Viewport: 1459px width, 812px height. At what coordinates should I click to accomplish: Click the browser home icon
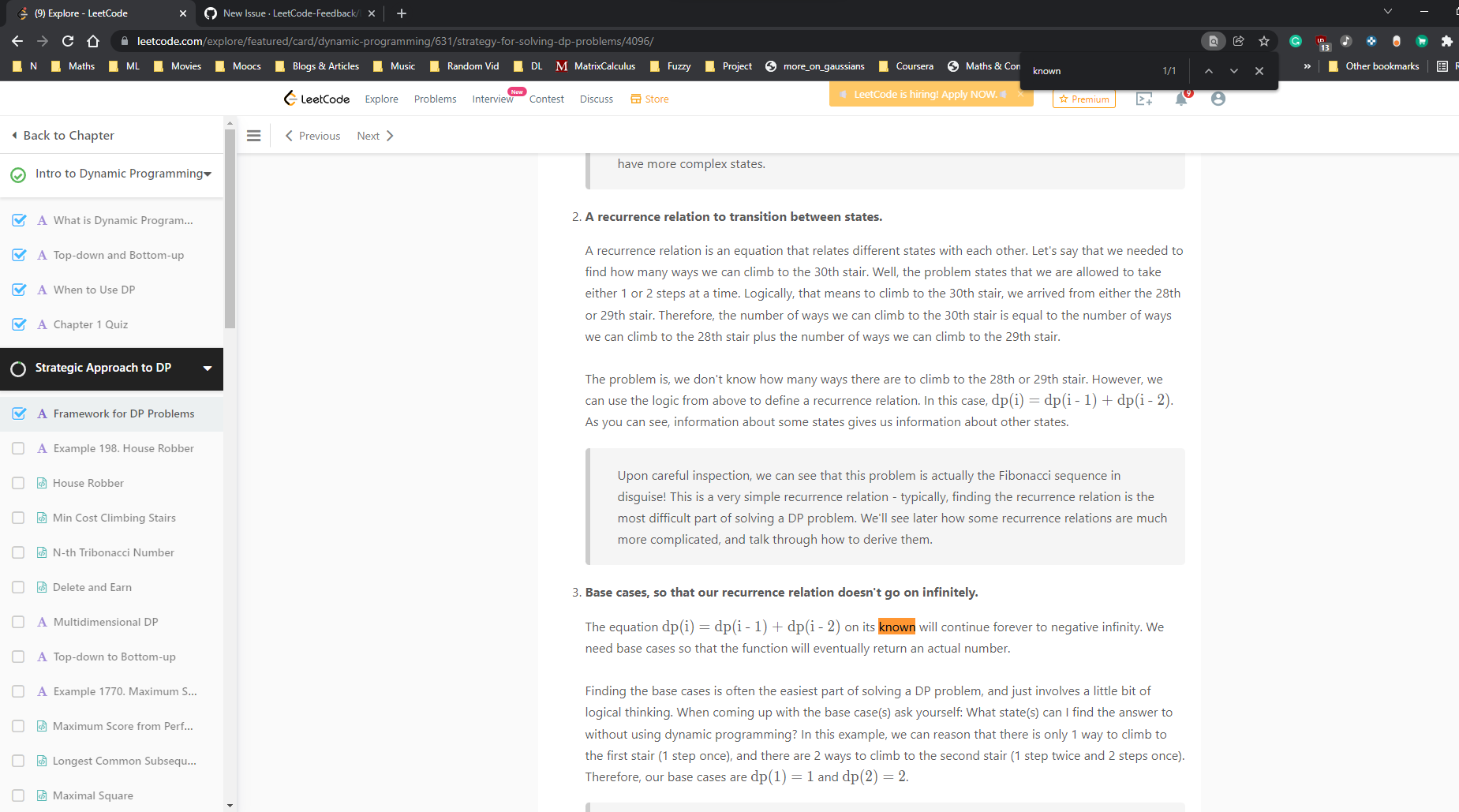click(x=93, y=41)
